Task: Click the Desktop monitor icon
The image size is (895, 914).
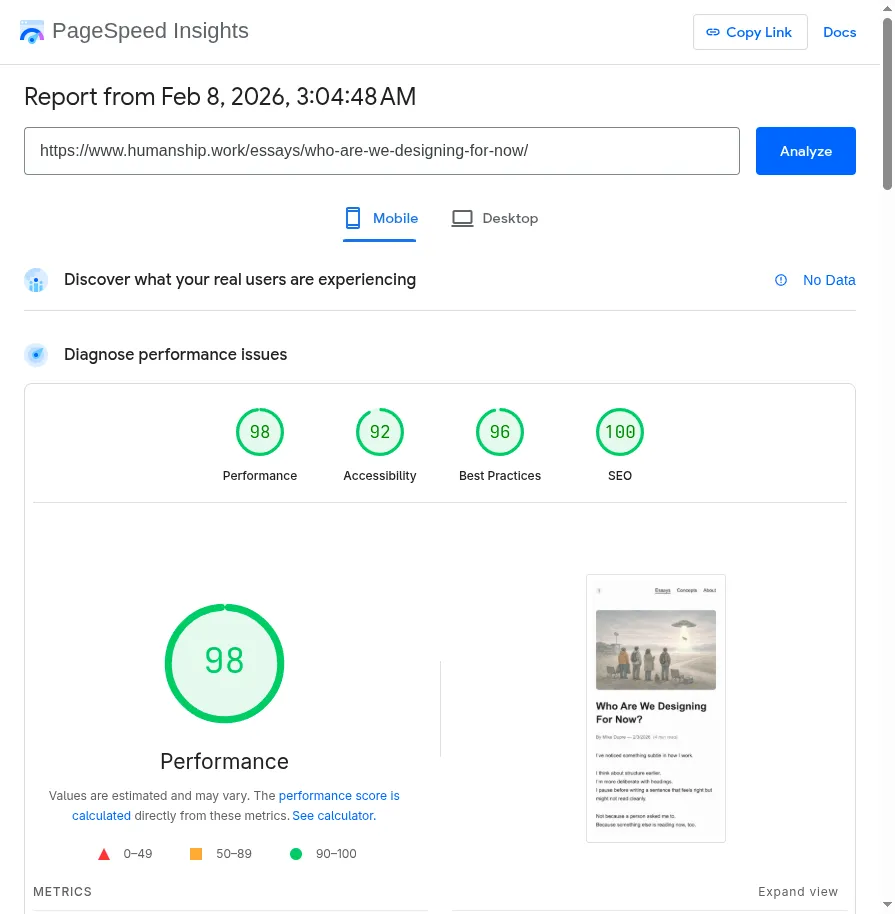Action: tap(462, 218)
